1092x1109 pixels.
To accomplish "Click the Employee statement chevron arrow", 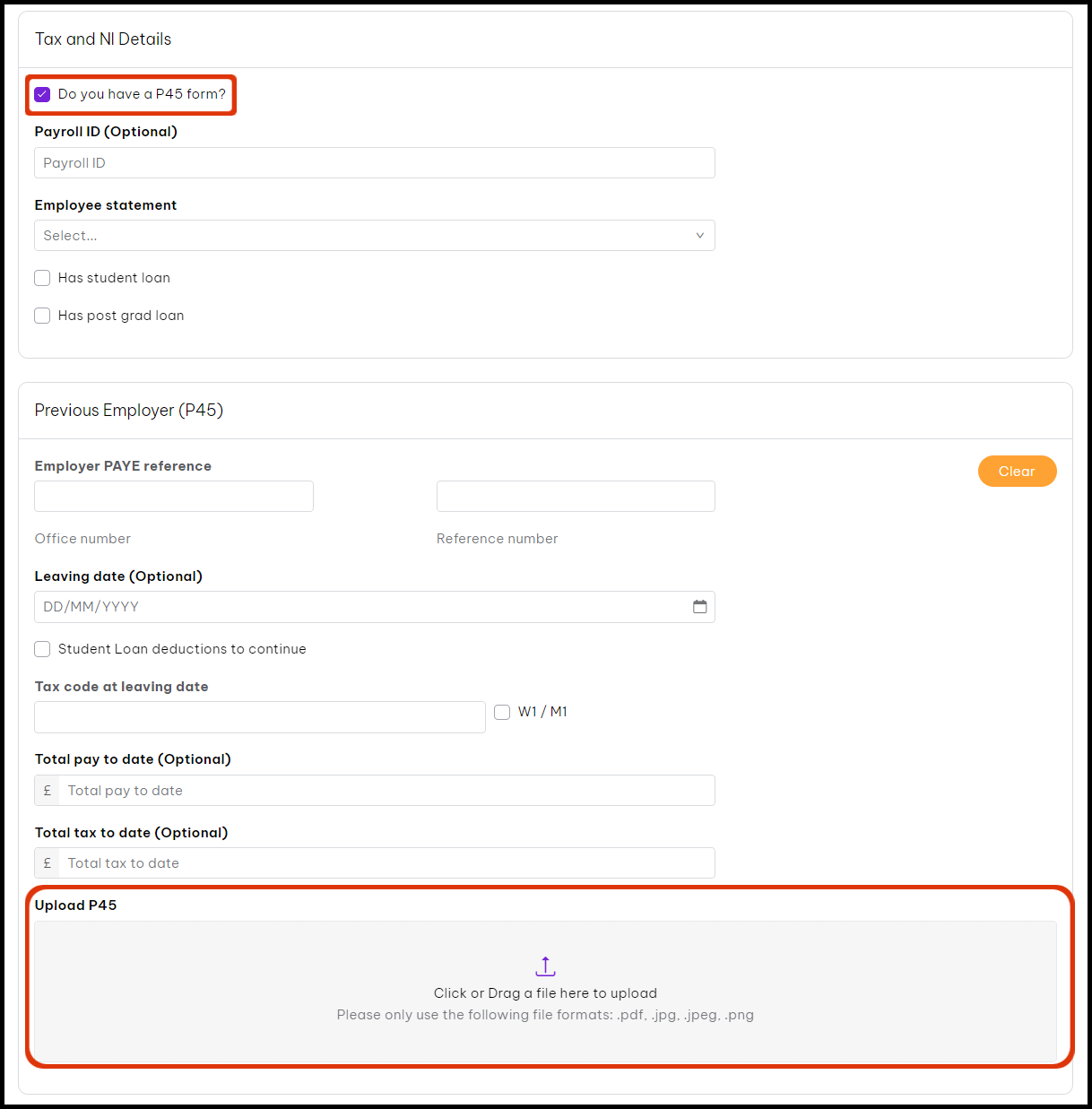I will (700, 236).
